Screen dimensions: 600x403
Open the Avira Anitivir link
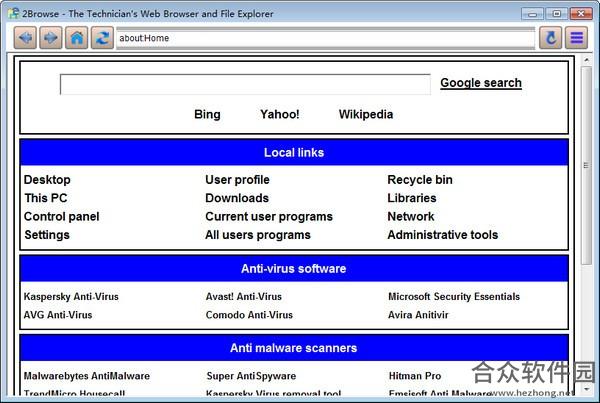[x=418, y=315]
